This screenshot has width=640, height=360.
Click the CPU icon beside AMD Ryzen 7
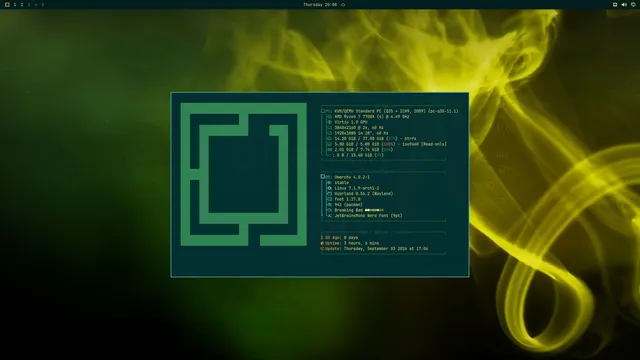(330, 116)
